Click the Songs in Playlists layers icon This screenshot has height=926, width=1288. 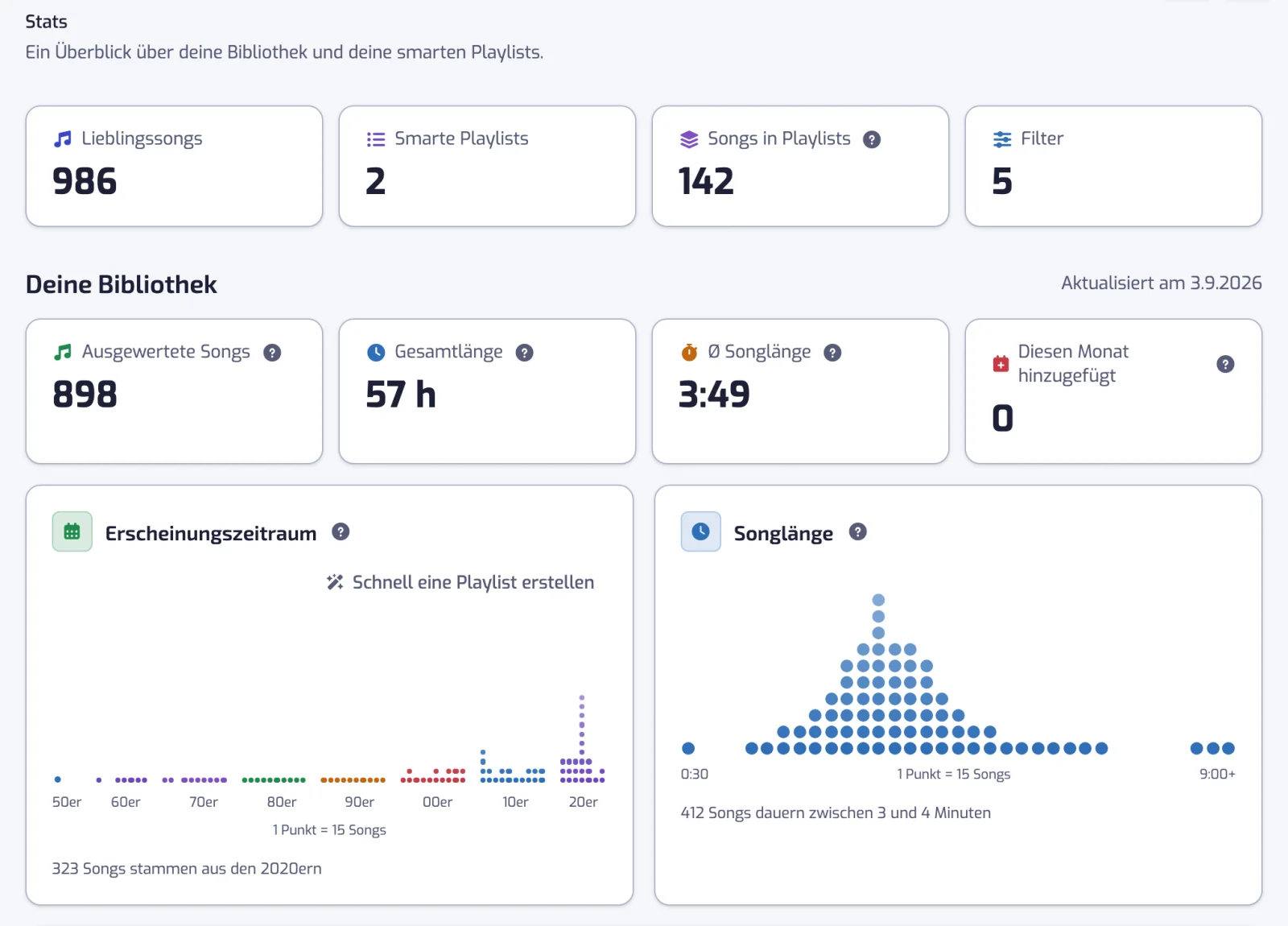pyautogui.click(x=689, y=139)
